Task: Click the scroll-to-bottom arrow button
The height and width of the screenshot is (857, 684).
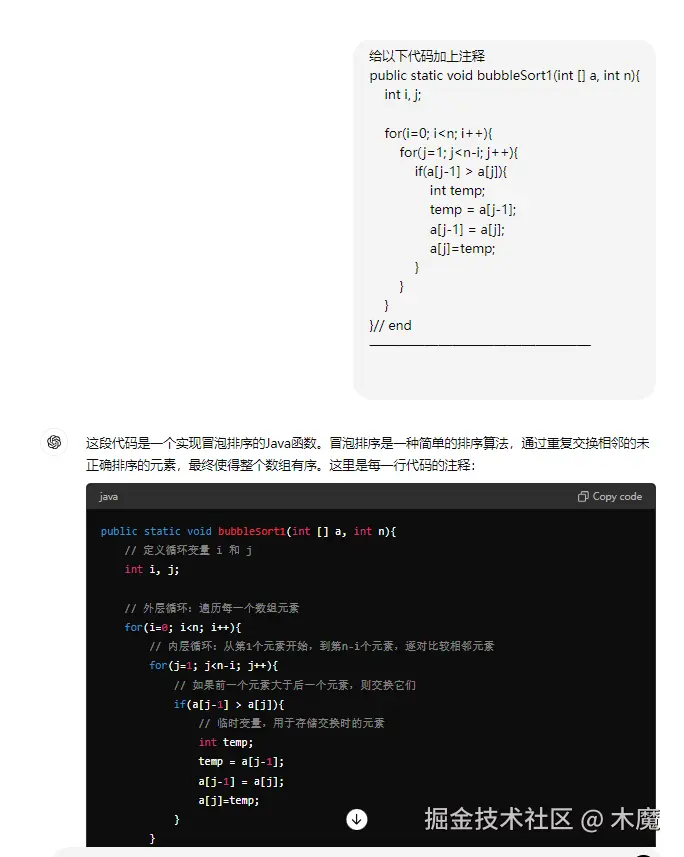Action: coord(356,819)
